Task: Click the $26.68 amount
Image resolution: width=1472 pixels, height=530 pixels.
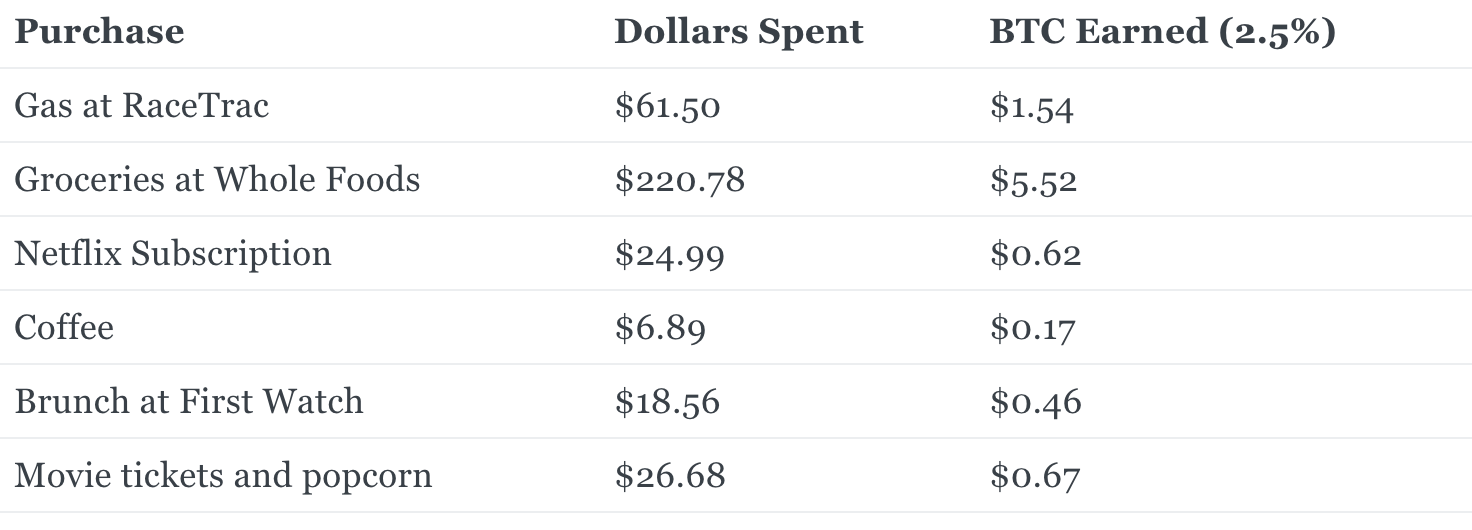Action: coord(669,476)
